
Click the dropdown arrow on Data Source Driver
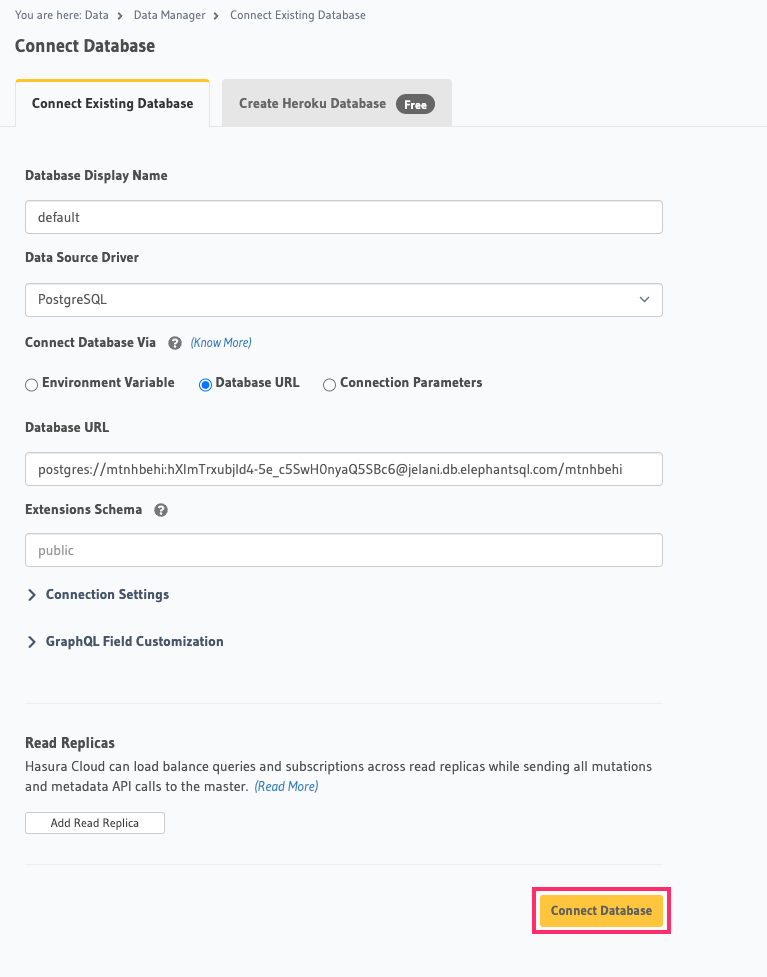coord(646,299)
